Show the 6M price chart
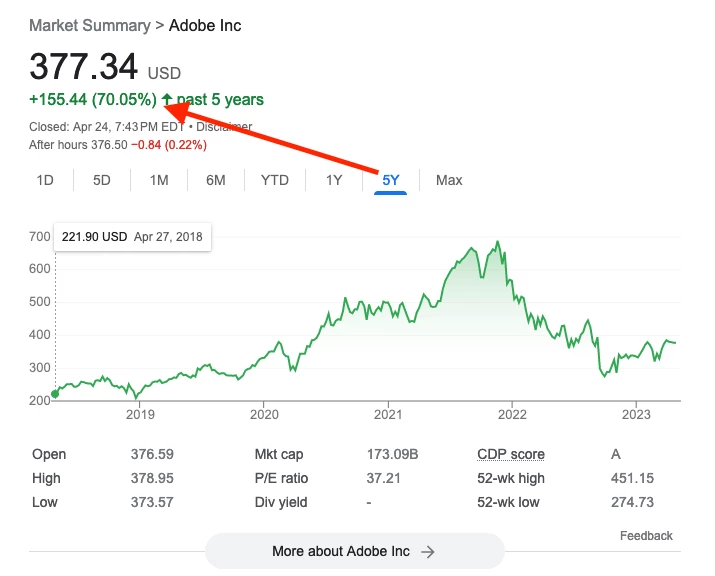The width and height of the screenshot is (715, 576). (x=216, y=180)
